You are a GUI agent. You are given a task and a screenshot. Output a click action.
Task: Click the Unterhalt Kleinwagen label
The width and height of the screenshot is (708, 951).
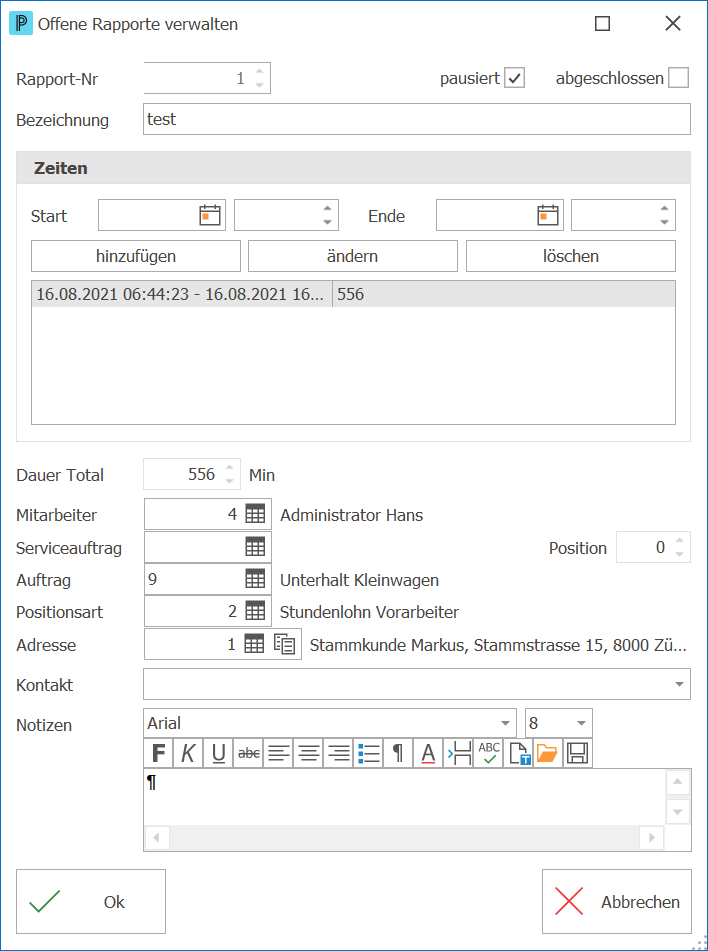(359, 580)
